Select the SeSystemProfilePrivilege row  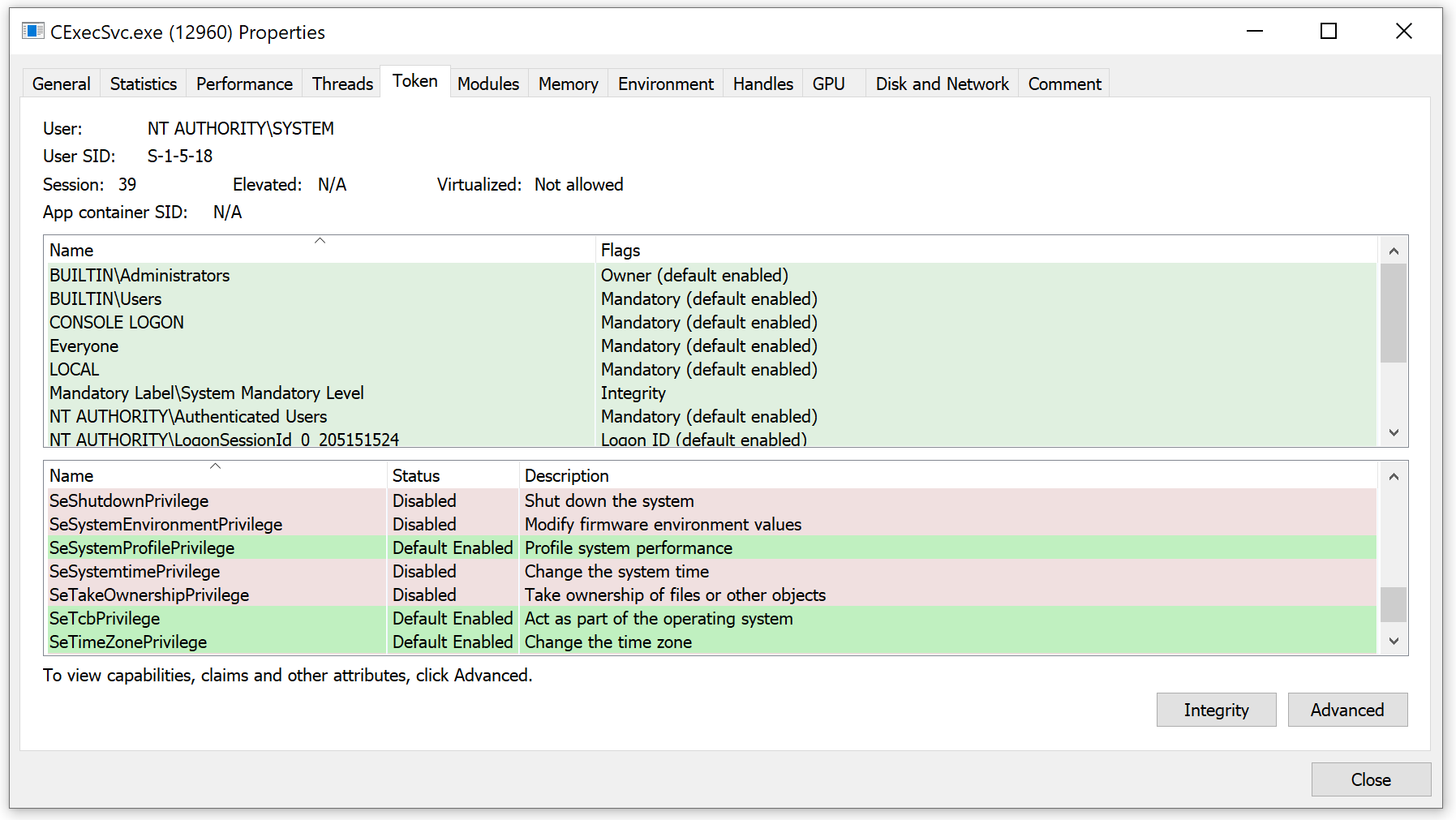tap(711, 547)
